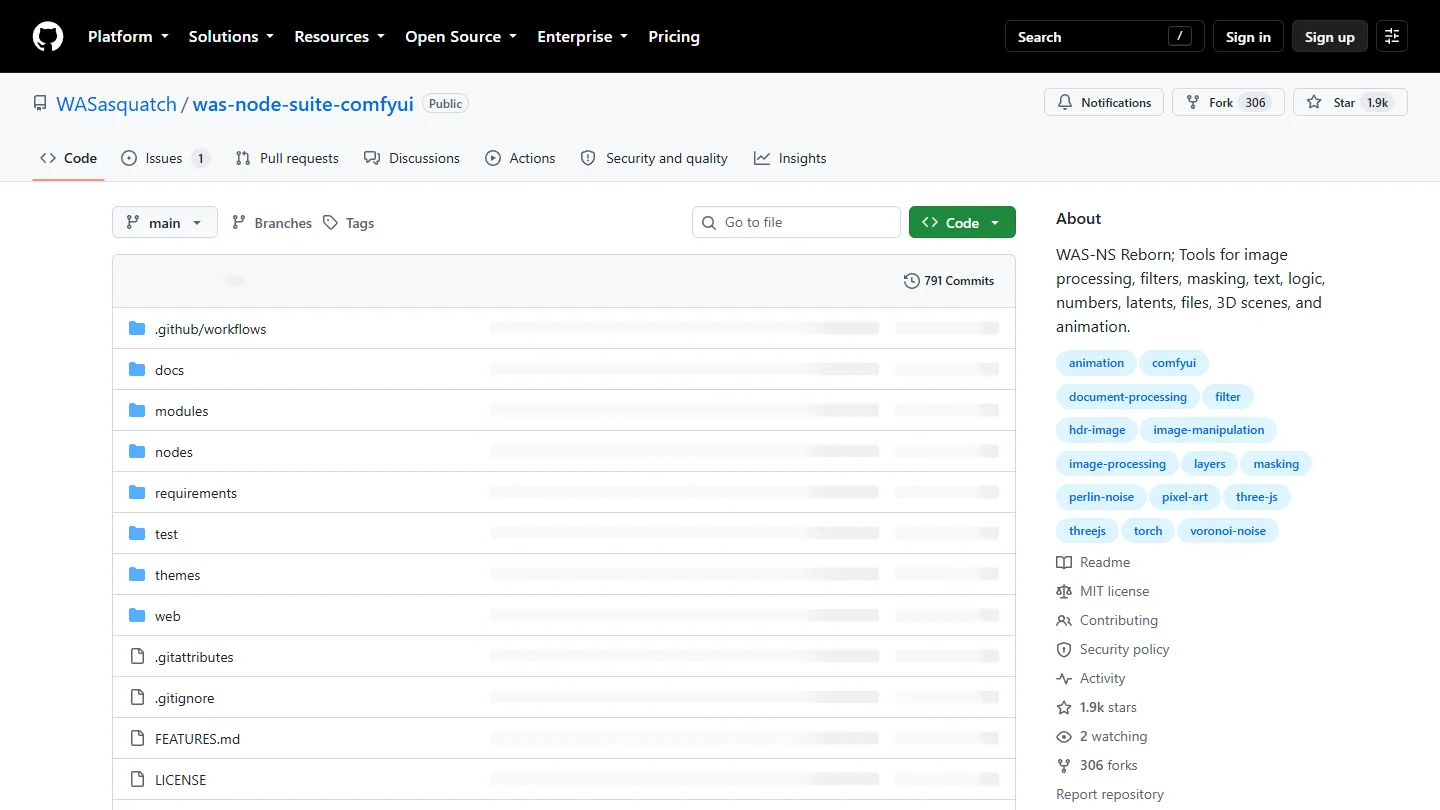This screenshot has height=810, width=1440.
Task: Click the file icon beside .gitattributes
Action: [137, 657]
